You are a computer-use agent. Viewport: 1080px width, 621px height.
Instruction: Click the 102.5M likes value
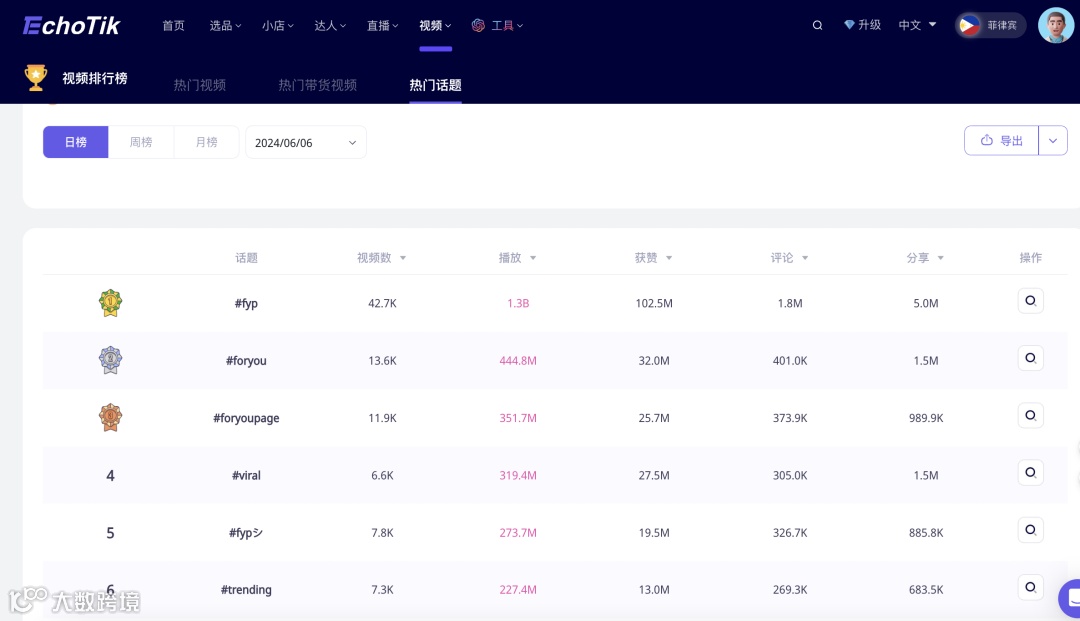pyautogui.click(x=654, y=303)
